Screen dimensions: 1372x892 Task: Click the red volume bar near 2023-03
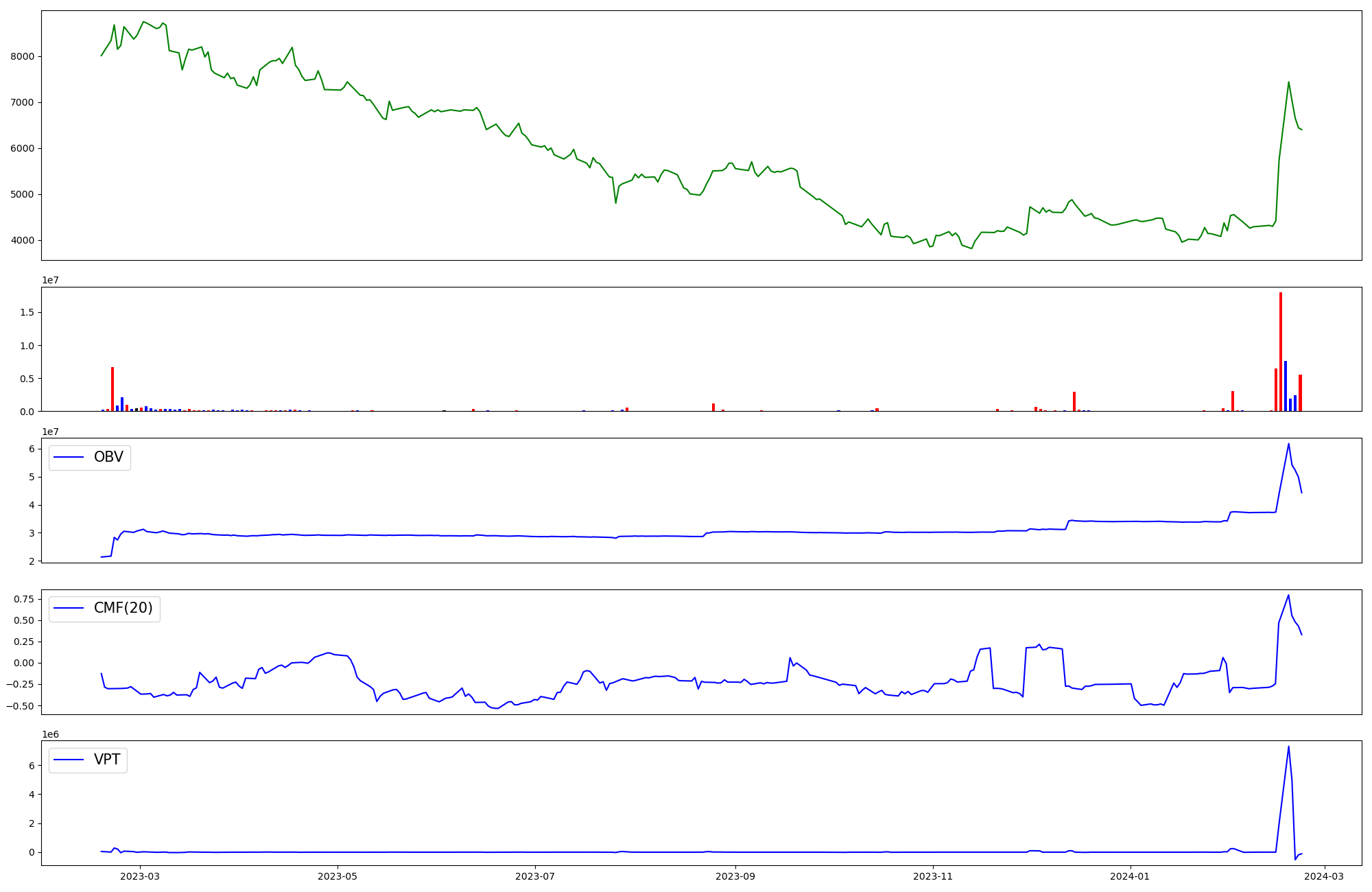[113, 390]
